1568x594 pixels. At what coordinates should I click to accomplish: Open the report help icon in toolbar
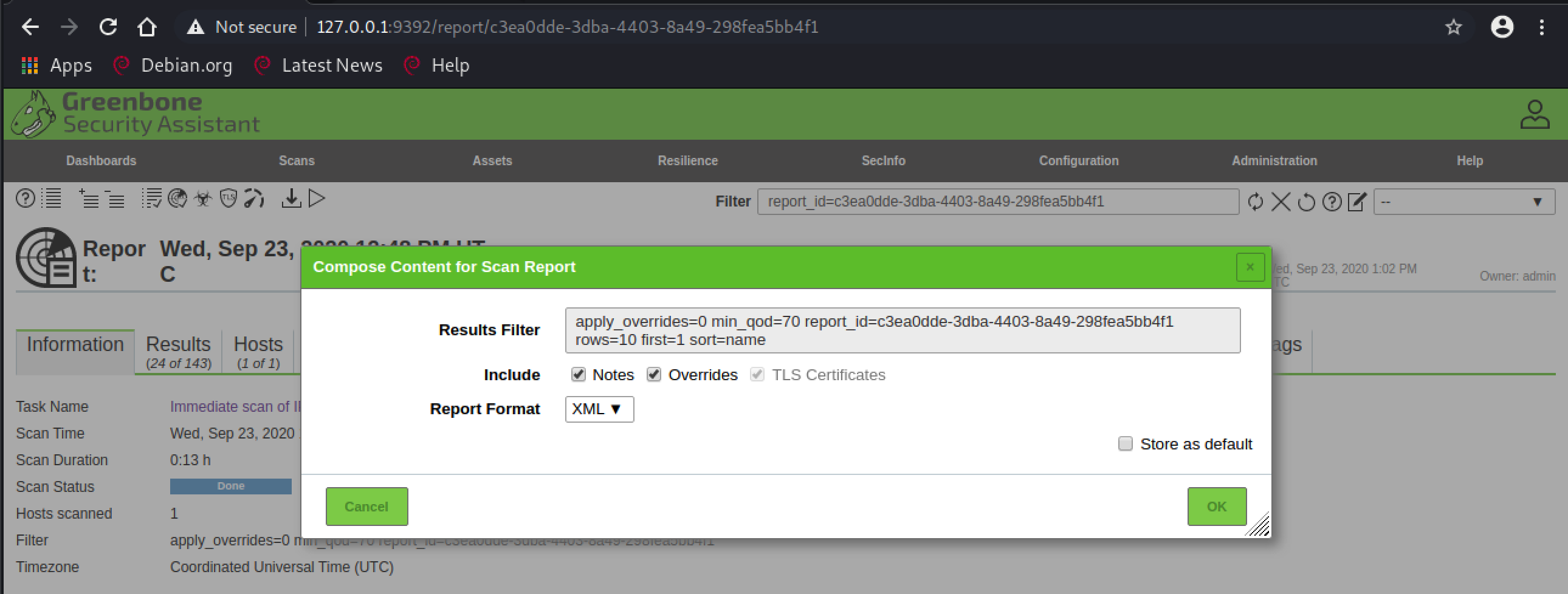click(x=26, y=199)
